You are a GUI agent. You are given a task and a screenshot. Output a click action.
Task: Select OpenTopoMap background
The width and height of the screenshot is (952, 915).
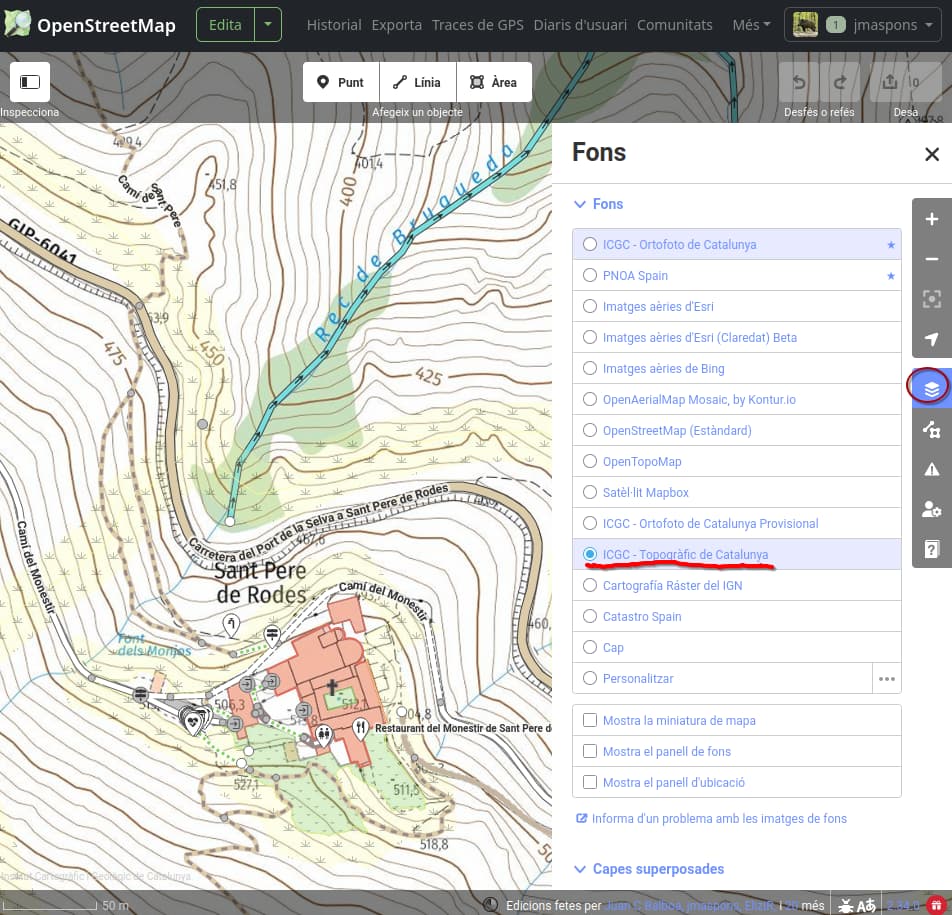tap(736, 461)
